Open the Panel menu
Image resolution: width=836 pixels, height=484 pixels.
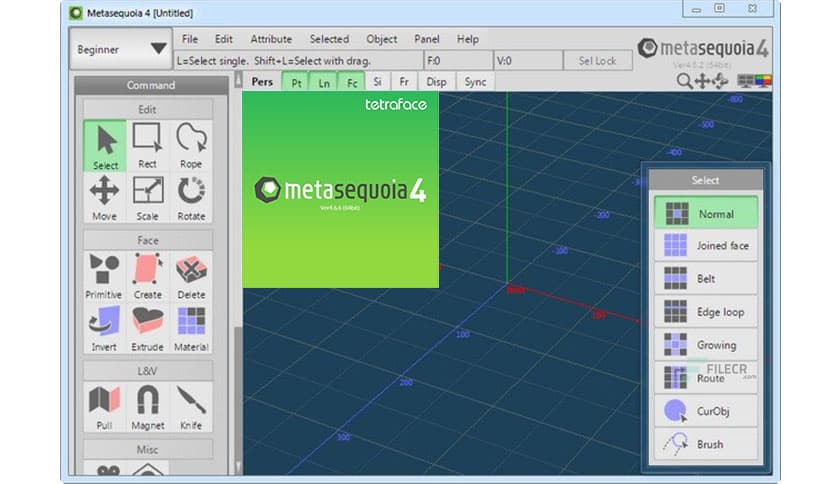[x=427, y=39]
